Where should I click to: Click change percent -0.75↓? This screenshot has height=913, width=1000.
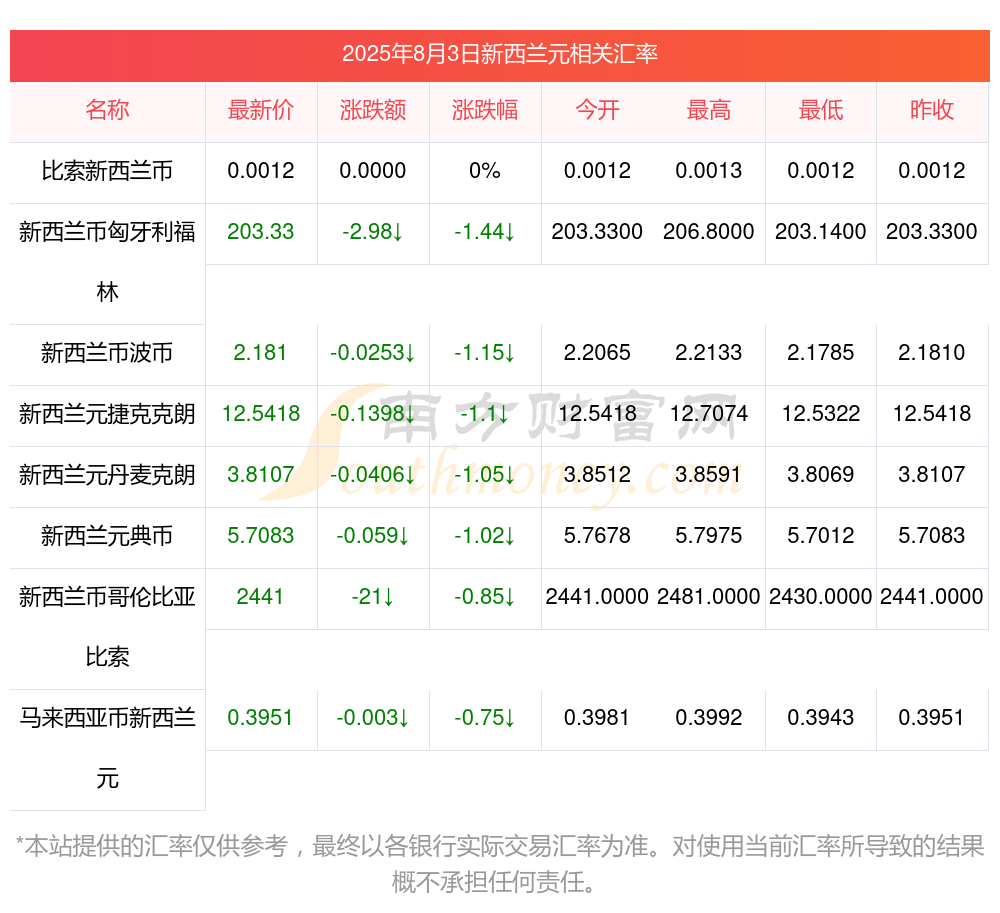(x=485, y=718)
